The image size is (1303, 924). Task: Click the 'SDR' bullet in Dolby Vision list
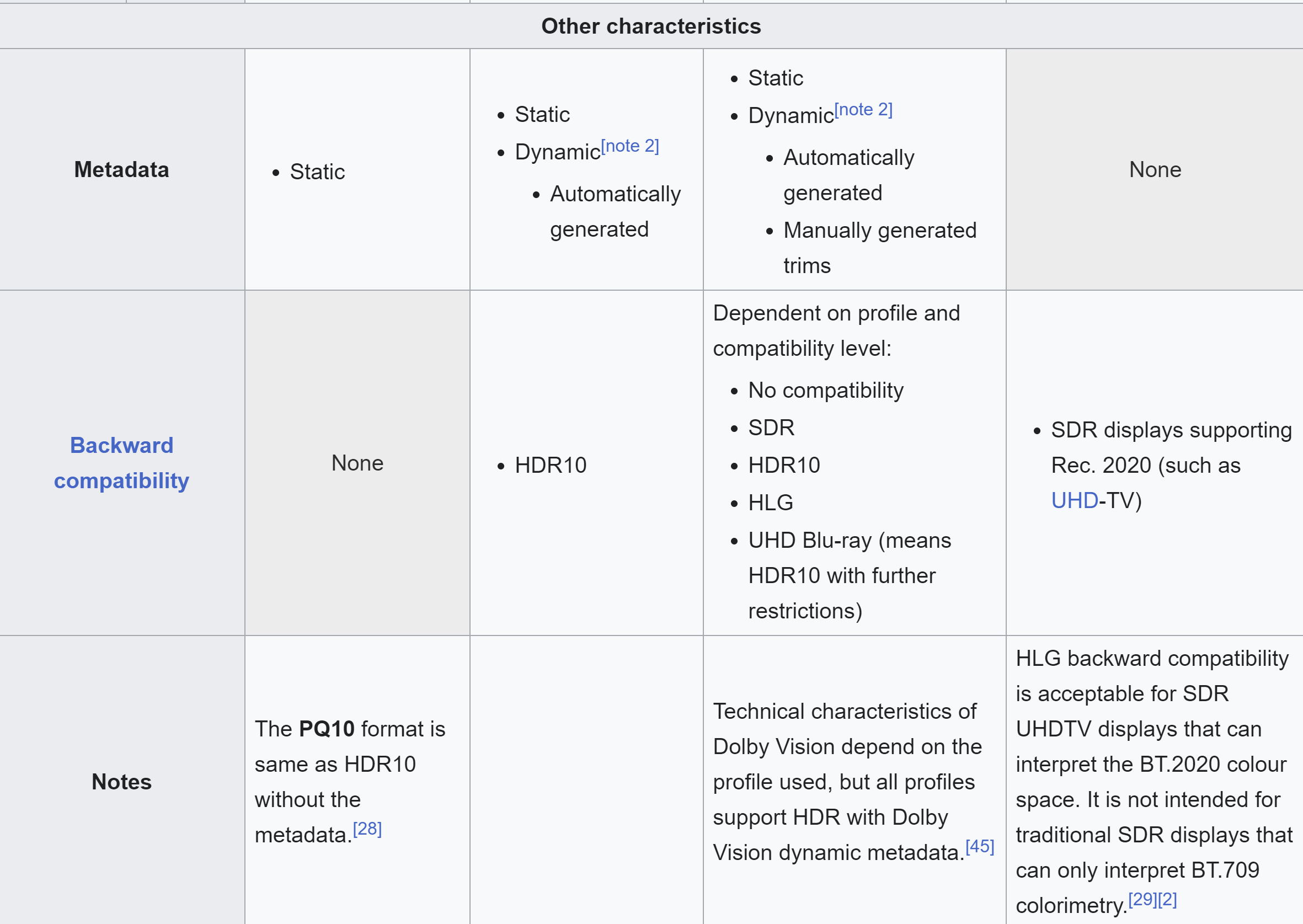coord(771,428)
